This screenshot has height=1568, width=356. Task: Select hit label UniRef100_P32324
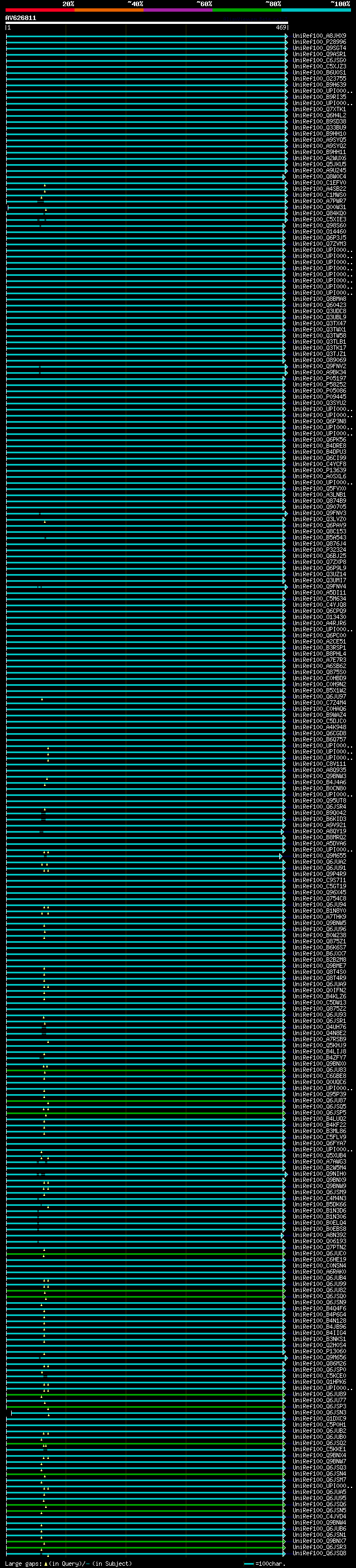[319, 550]
